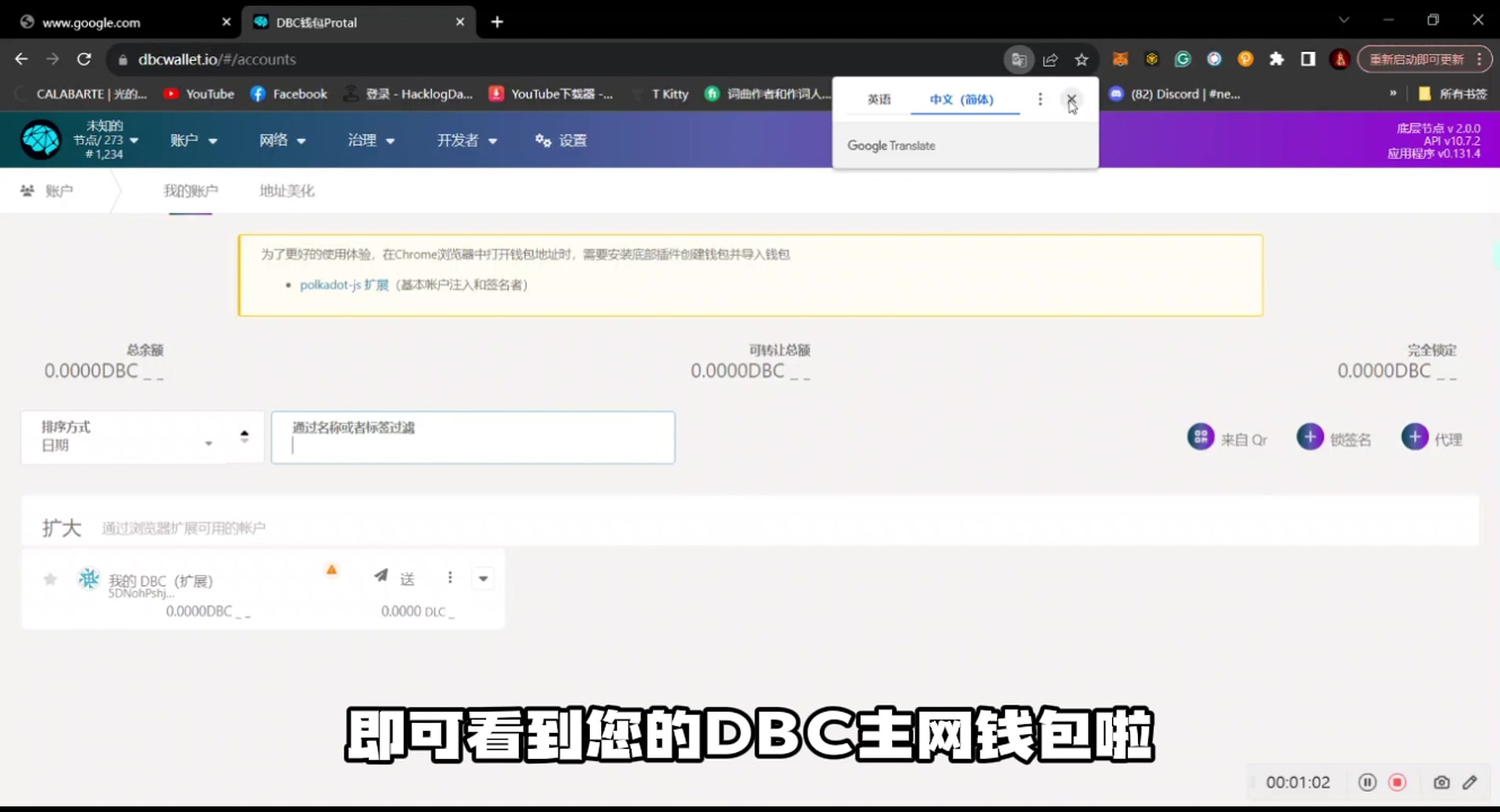Switch to the 地址美化 tab
Screen dimensions: 1500x812
(285, 190)
